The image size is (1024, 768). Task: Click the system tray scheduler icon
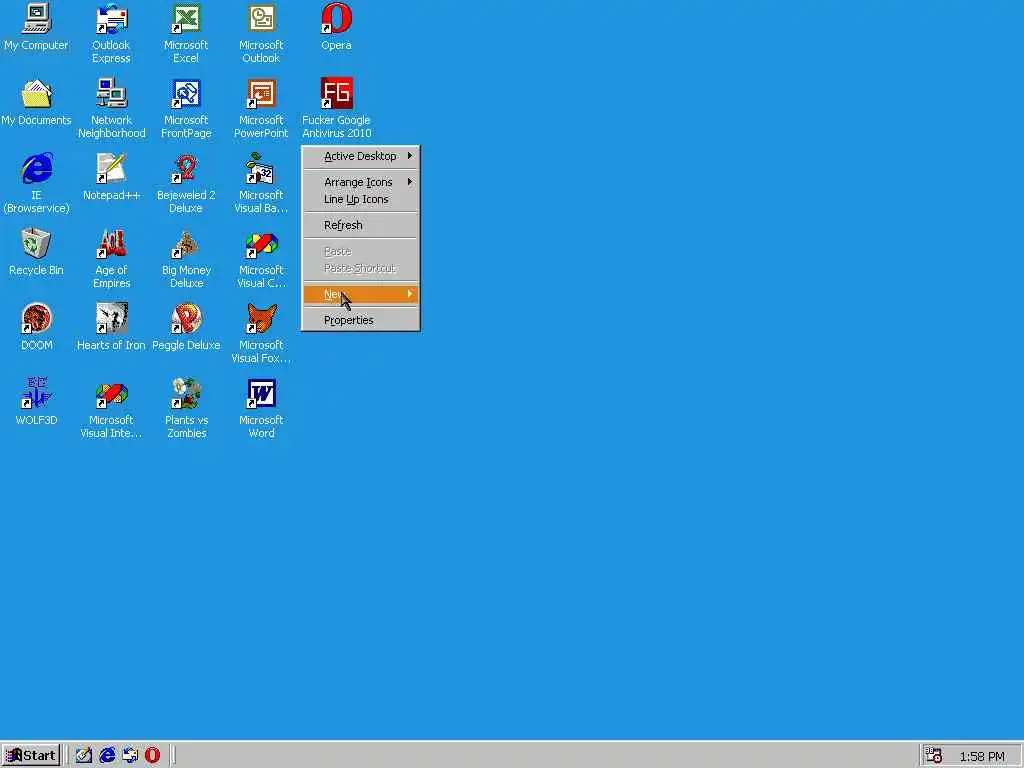click(934, 756)
